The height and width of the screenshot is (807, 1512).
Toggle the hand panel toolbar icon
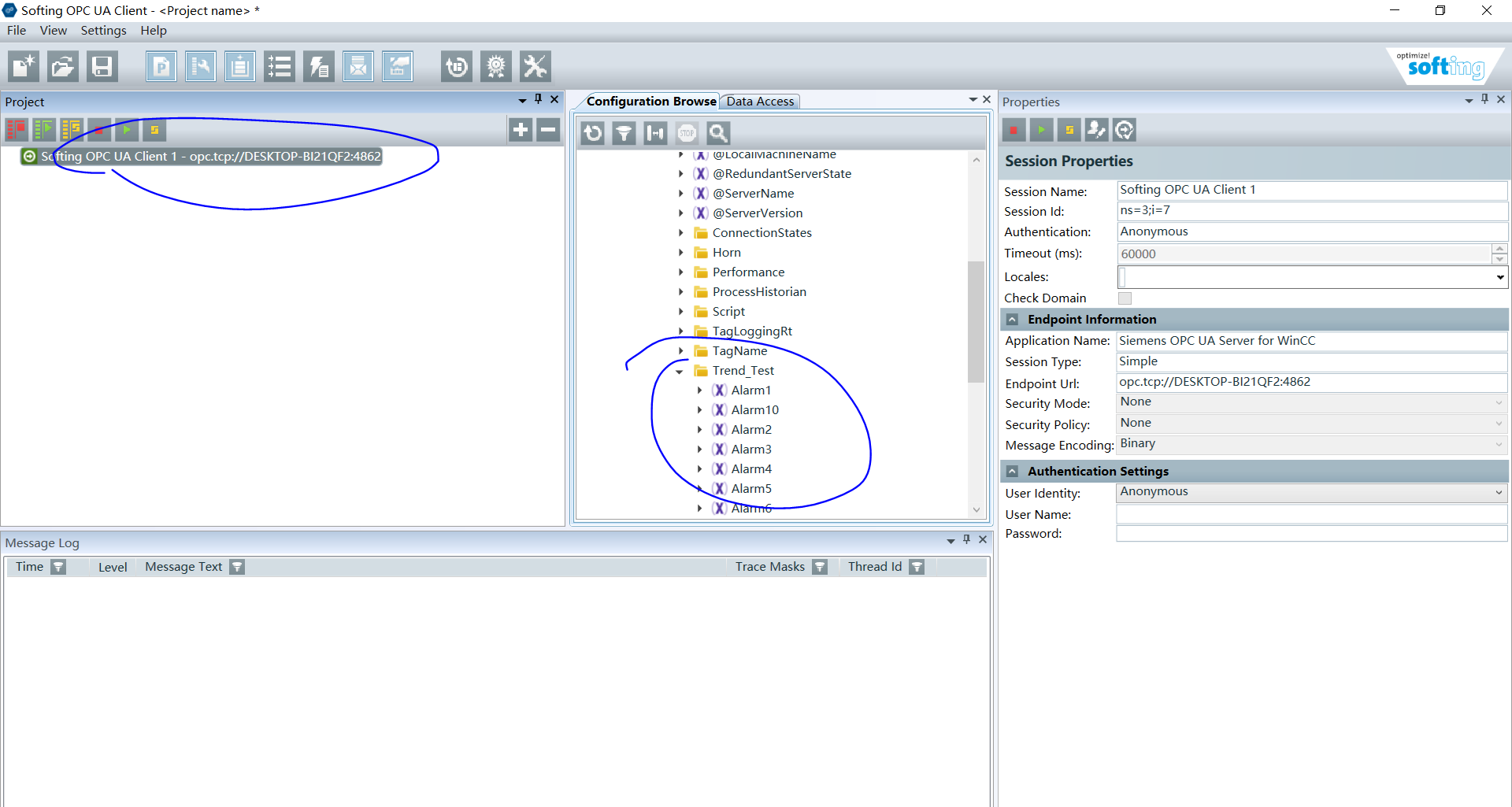point(398,67)
